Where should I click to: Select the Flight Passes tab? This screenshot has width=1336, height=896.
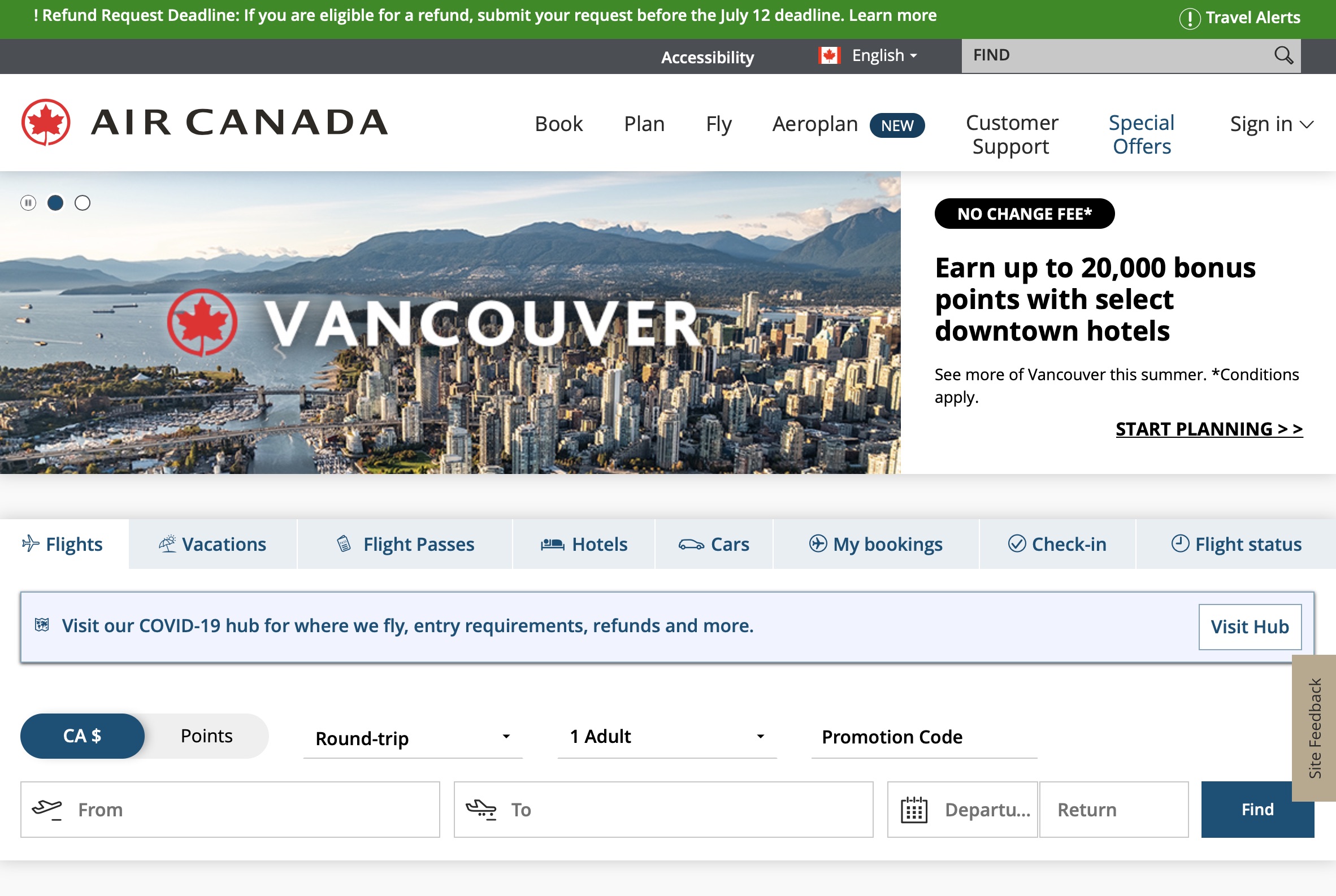(406, 544)
